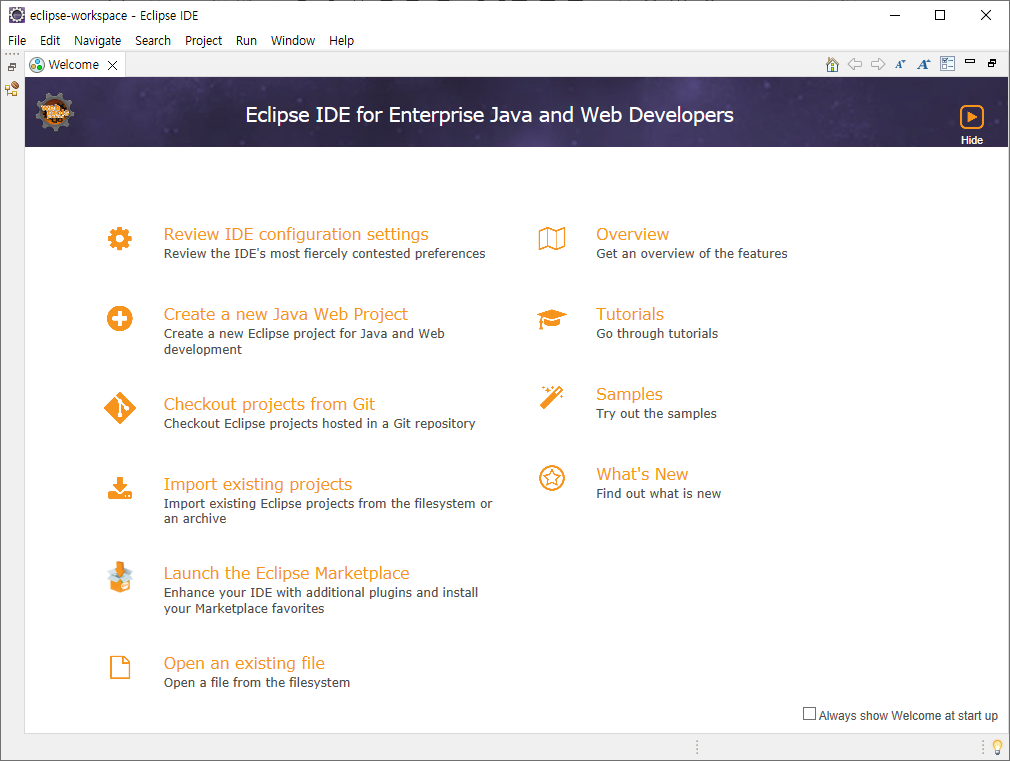Click 'Checkout Eclipse projects hosted in a Git repository'
This screenshot has width=1010, height=761.
coord(319,423)
